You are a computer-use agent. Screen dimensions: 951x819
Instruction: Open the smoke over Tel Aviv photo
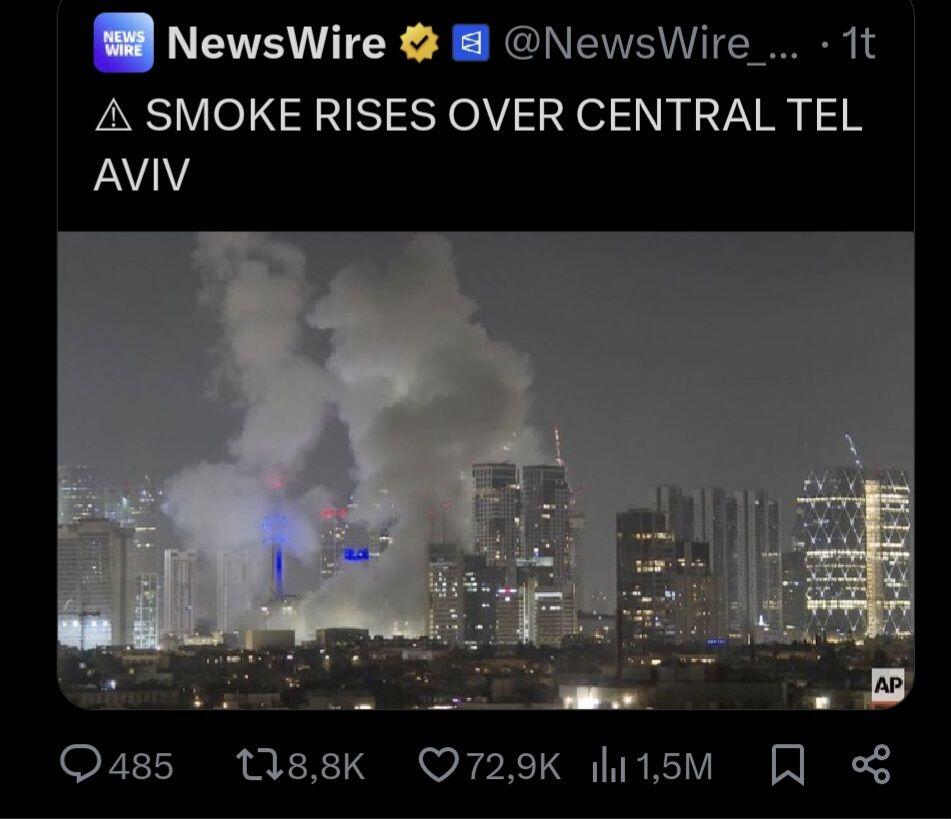click(x=486, y=471)
